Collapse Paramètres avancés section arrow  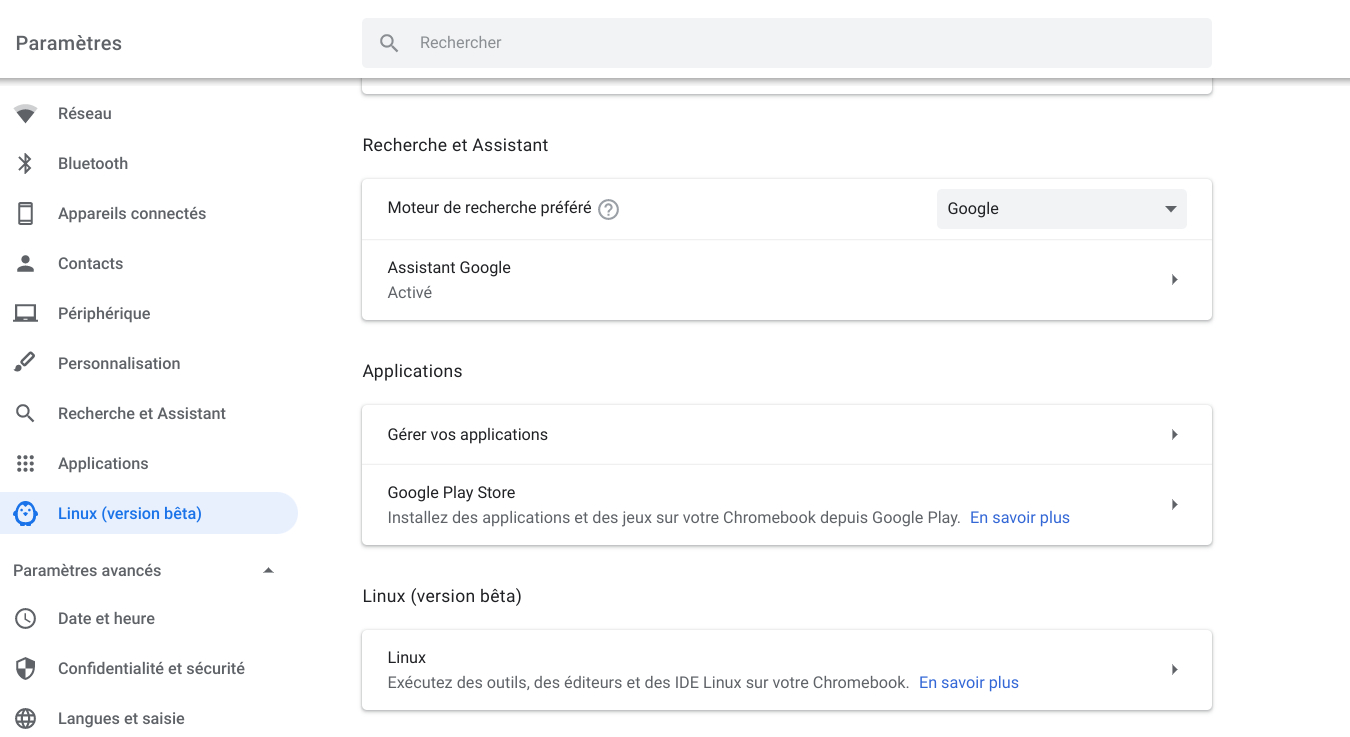268,570
